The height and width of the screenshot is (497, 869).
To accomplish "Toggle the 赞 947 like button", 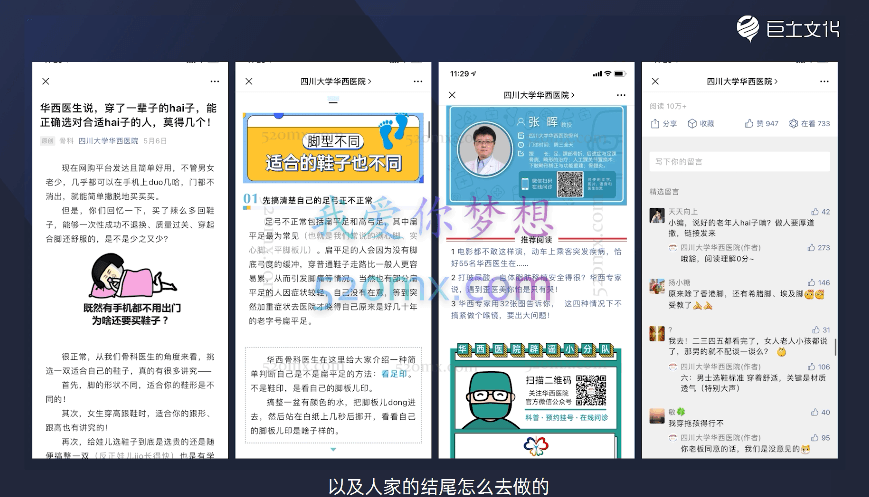I will click(761, 124).
